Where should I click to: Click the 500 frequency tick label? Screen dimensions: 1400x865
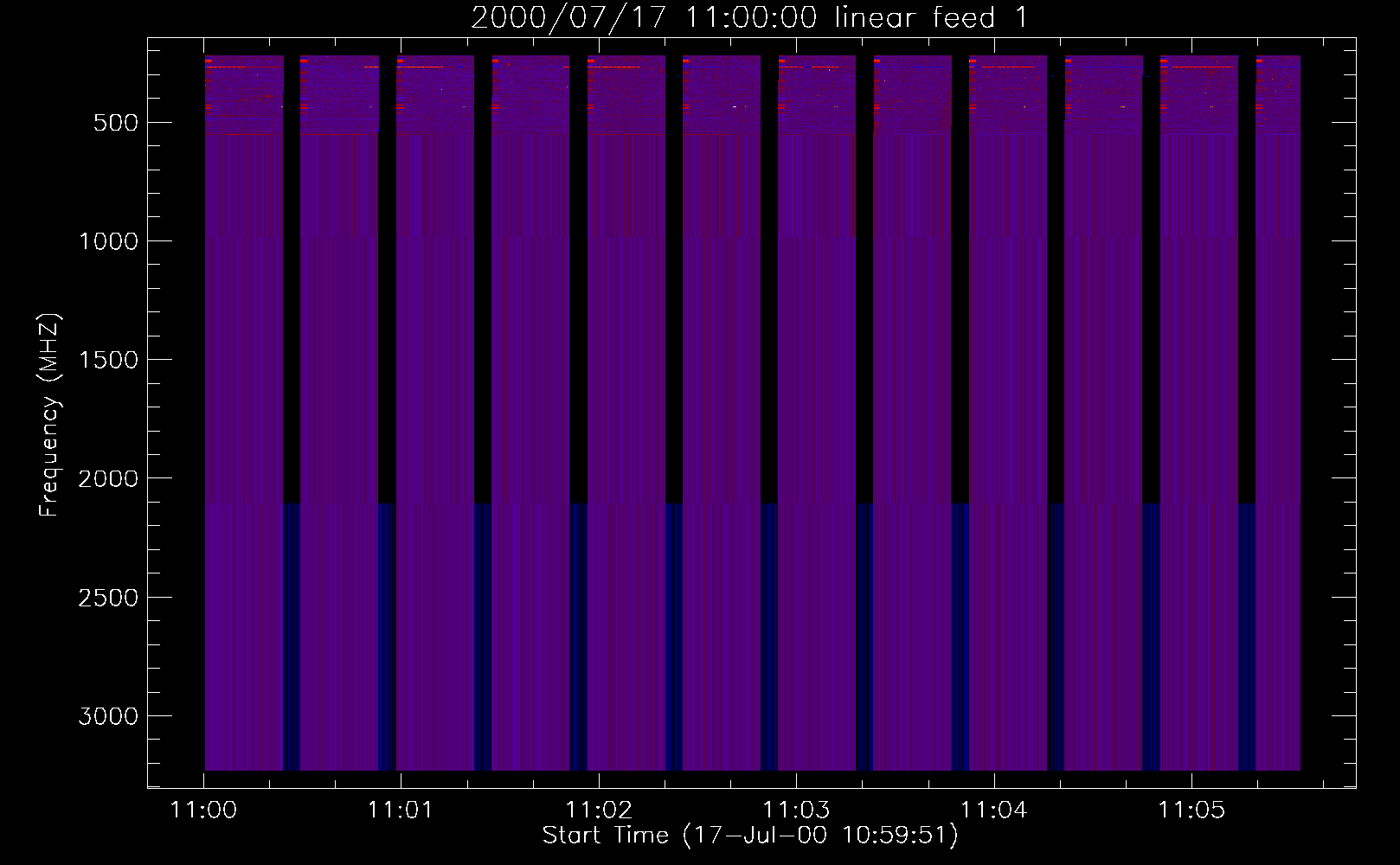coord(115,123)
